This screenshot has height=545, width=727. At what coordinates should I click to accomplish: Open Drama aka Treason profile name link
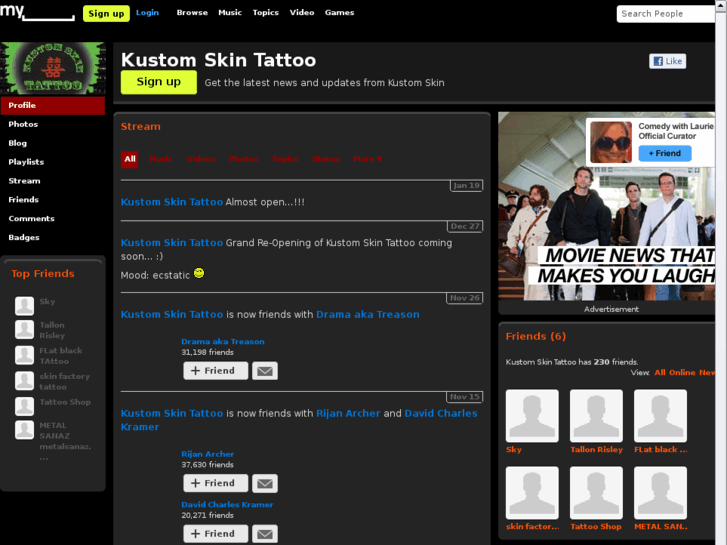(x=223, y=342)
